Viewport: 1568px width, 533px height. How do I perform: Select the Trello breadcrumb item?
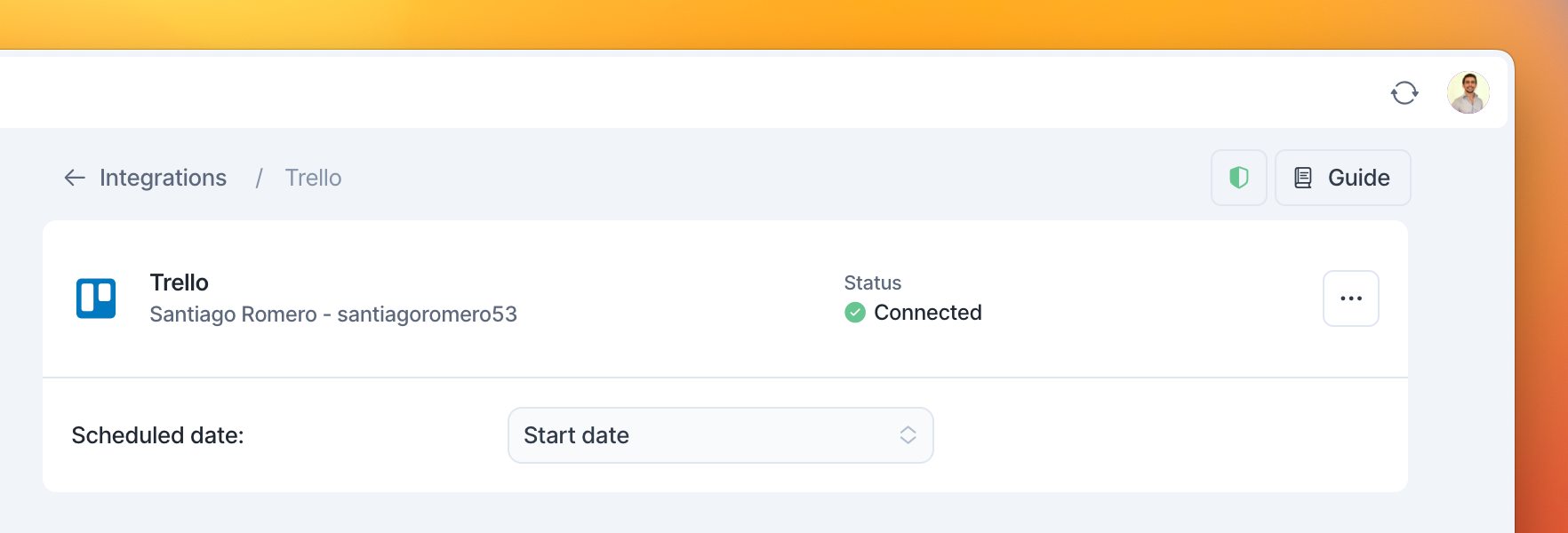(313, 178)
